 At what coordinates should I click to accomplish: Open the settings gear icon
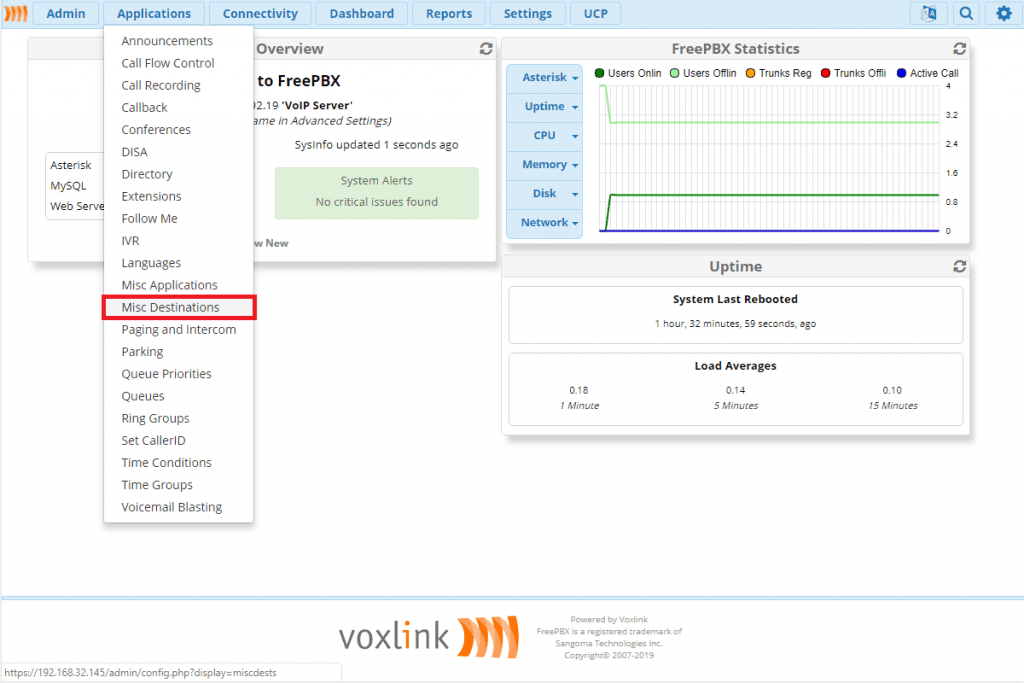[x=1004, y=13]
